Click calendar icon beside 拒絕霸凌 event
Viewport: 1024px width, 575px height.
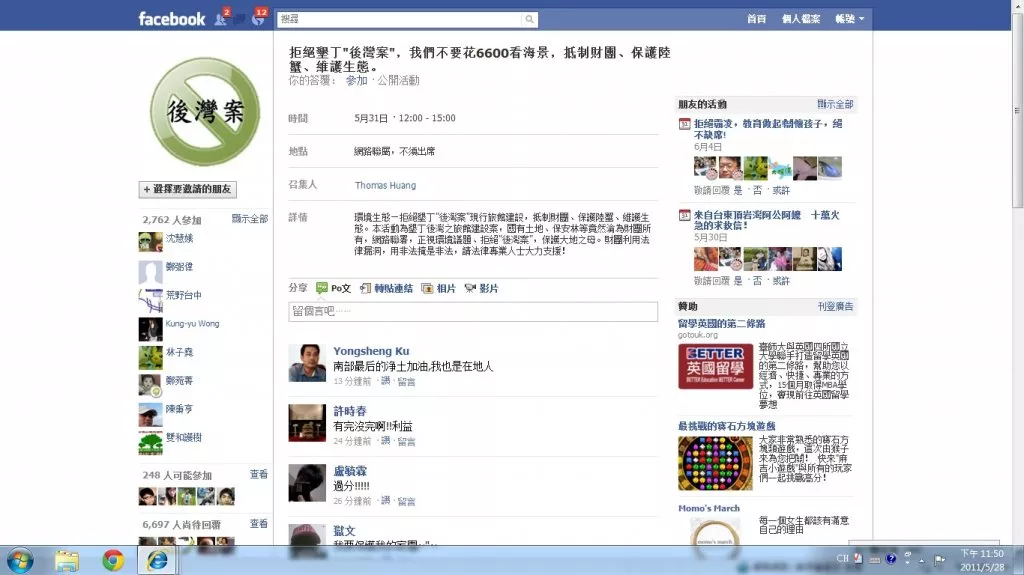[684, 124]
